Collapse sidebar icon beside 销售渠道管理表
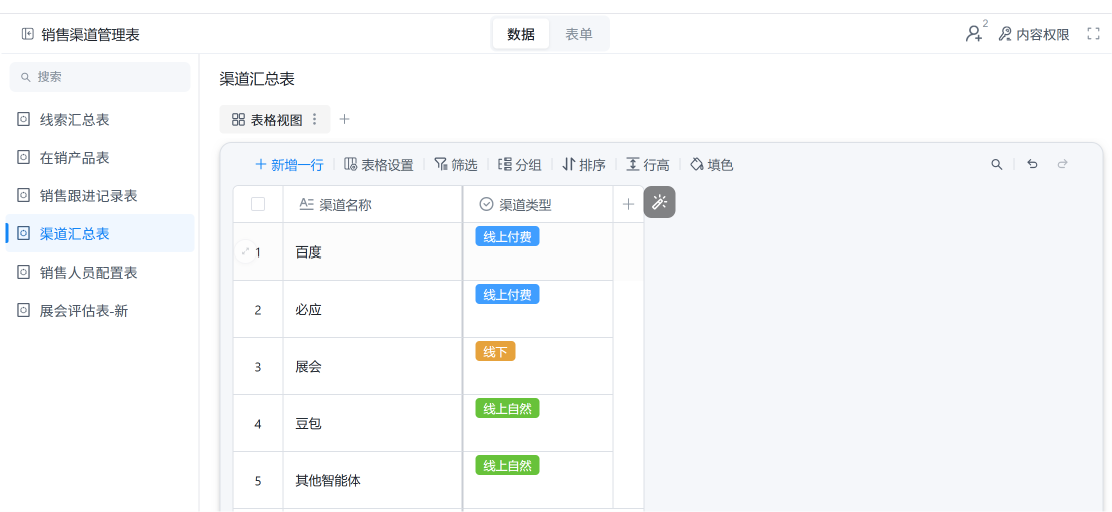1112x512 pixels. [x=28, y=33]
